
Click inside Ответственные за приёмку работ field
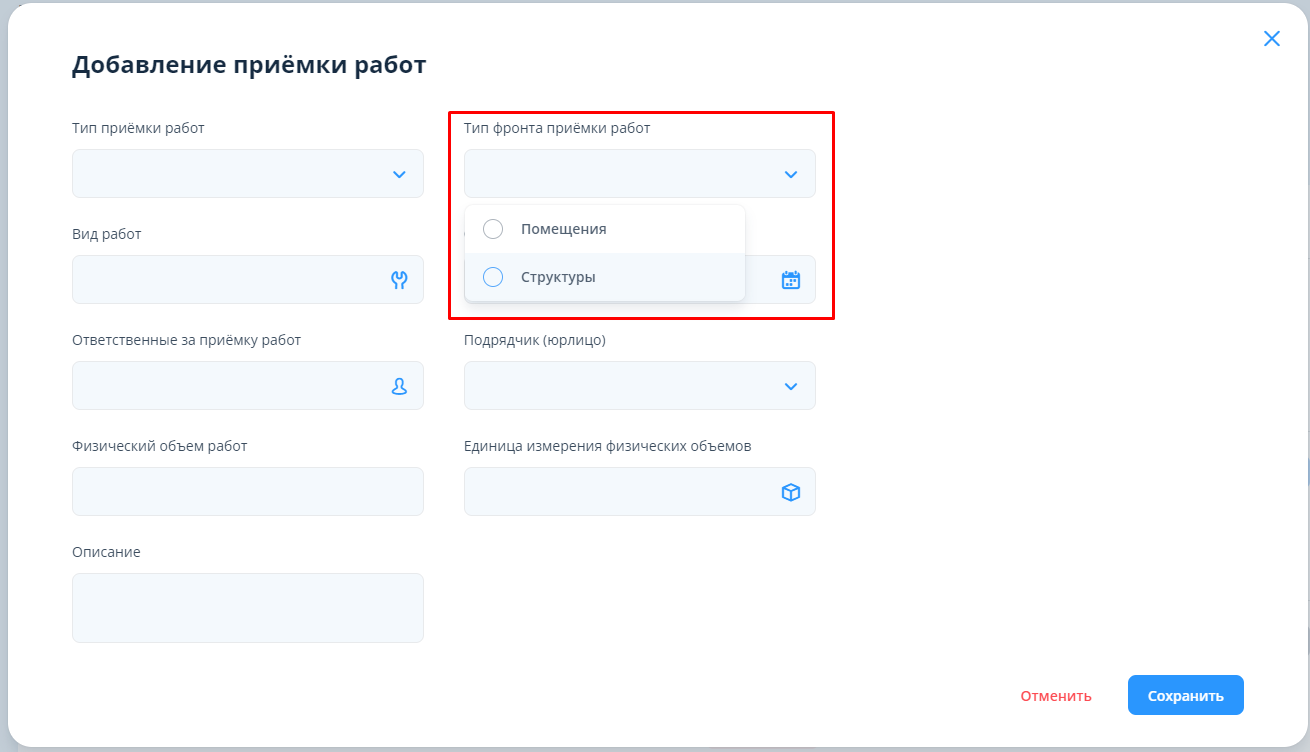225,386
